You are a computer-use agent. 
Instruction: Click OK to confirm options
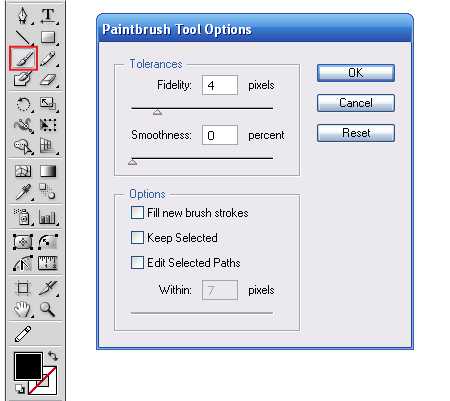[x=356, y=73]
